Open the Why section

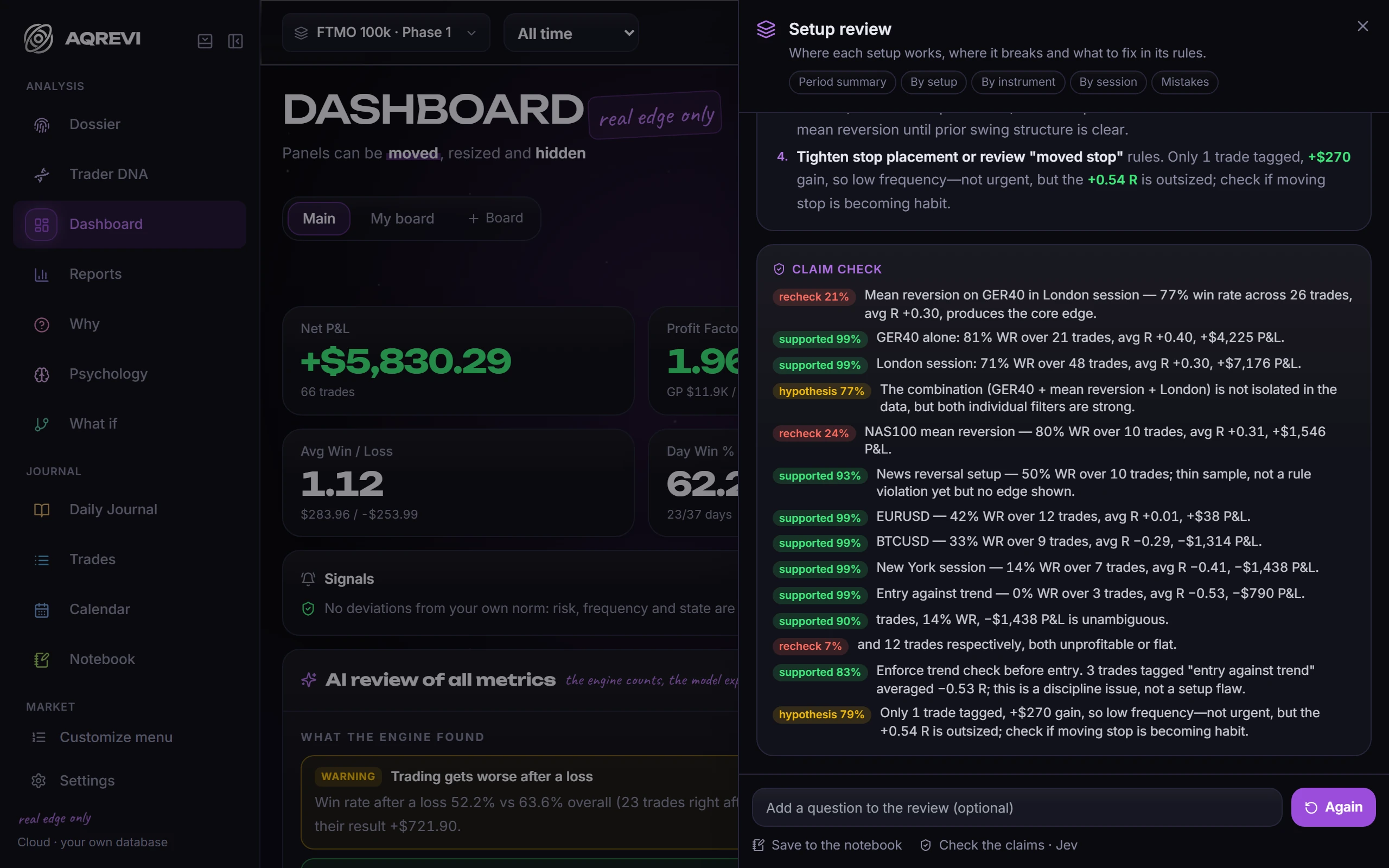point(130,324)
